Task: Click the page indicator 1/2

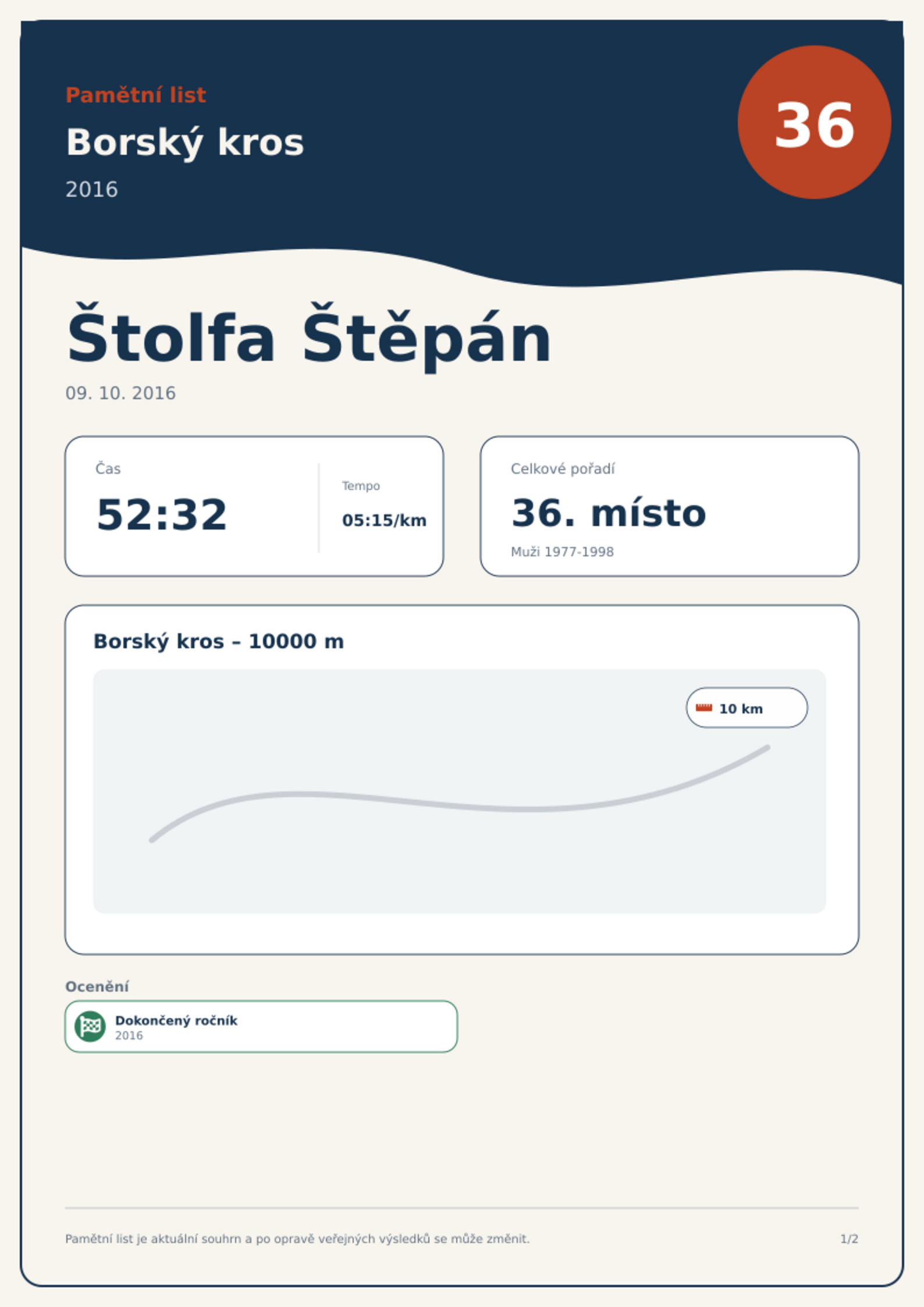Action: 849,1239
